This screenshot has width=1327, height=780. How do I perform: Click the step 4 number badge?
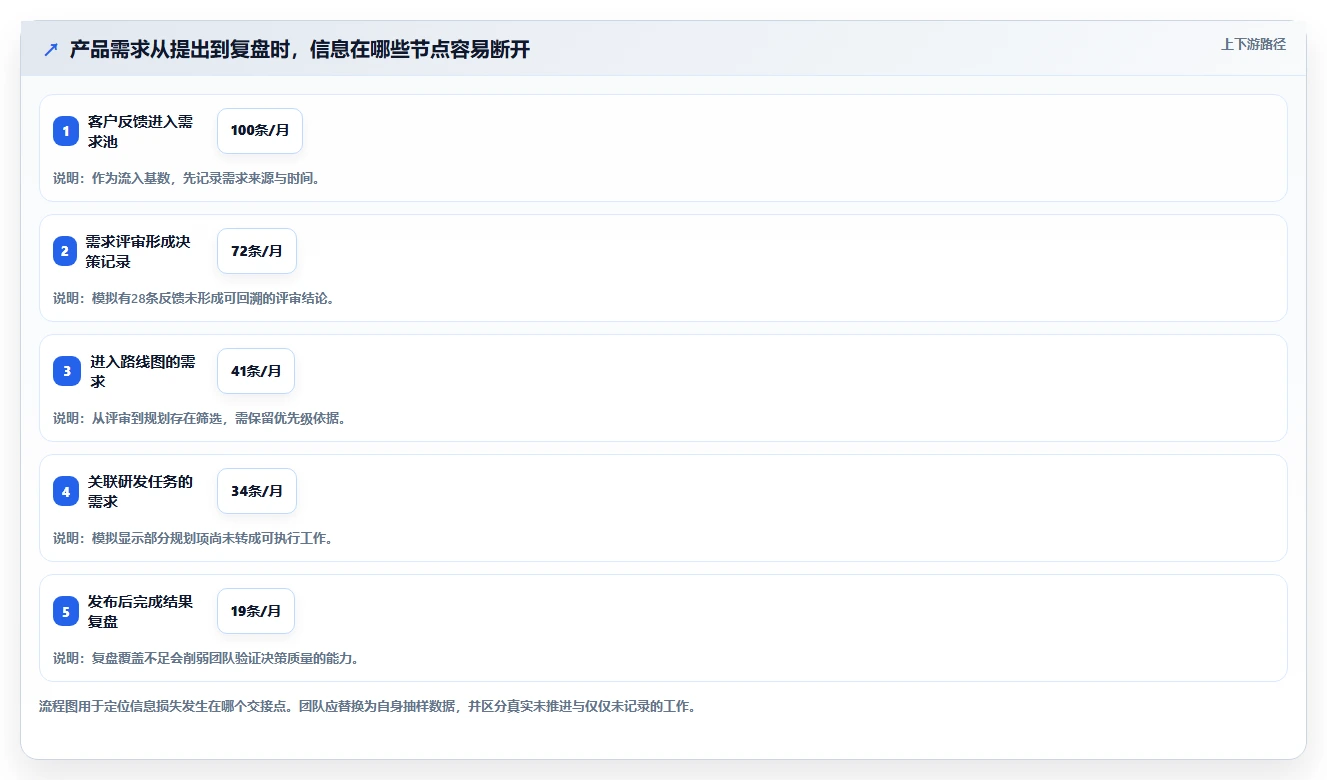pyautogui.click(x=66, y=491)
